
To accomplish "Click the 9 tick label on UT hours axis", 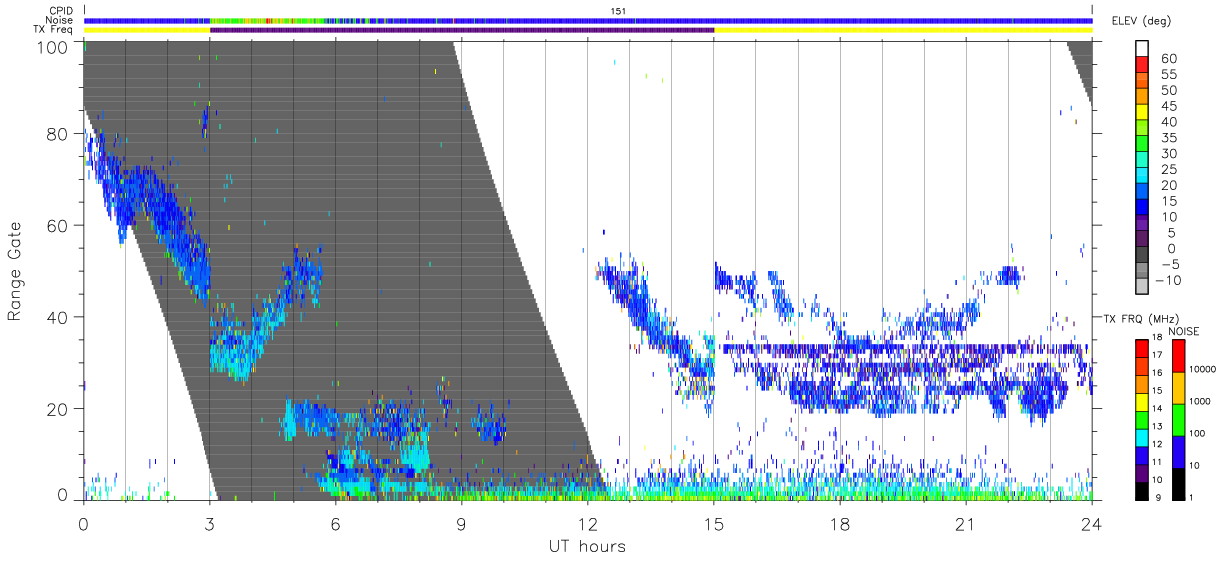I will pos(462,523).
